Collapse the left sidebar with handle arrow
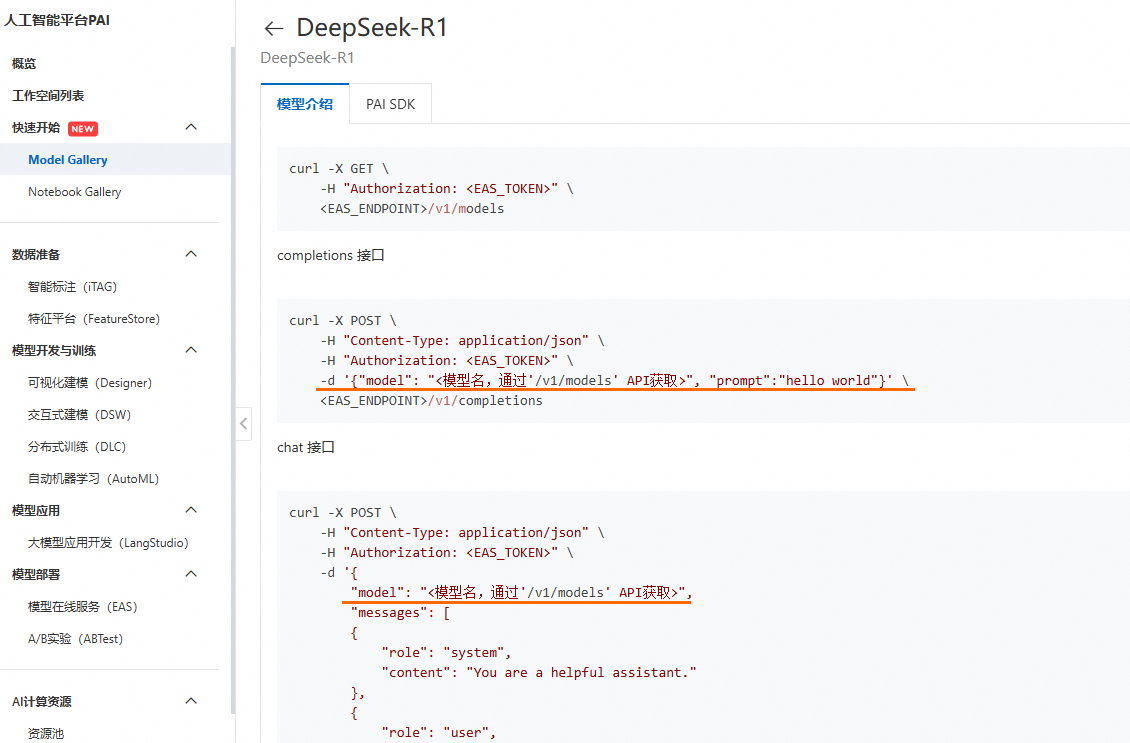The width and height of the screenshot is (1130, 743). 243,423
